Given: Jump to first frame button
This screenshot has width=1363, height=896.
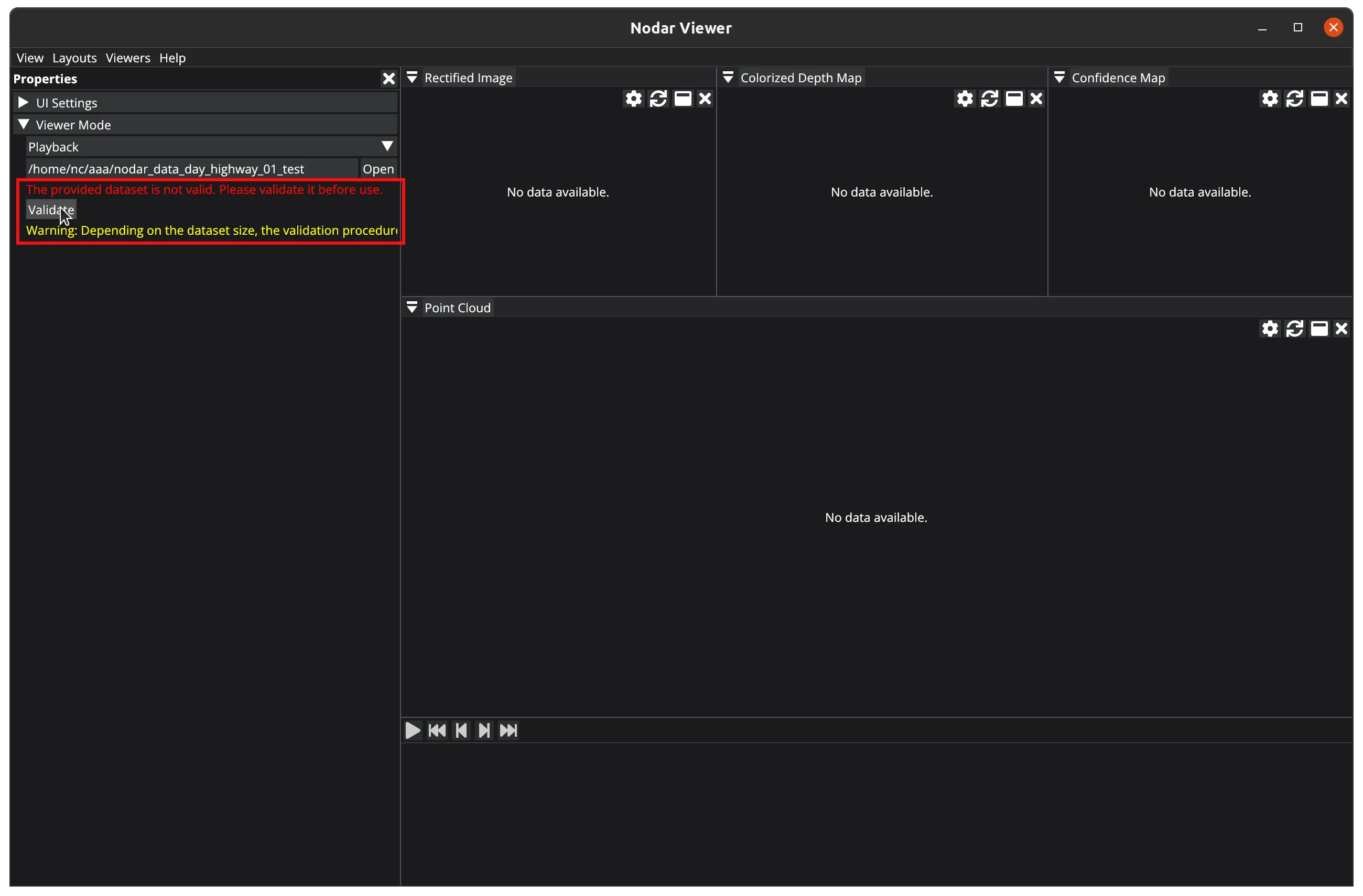Looking at the screenshot, I should pyautogui.click(x=437, y=730).
